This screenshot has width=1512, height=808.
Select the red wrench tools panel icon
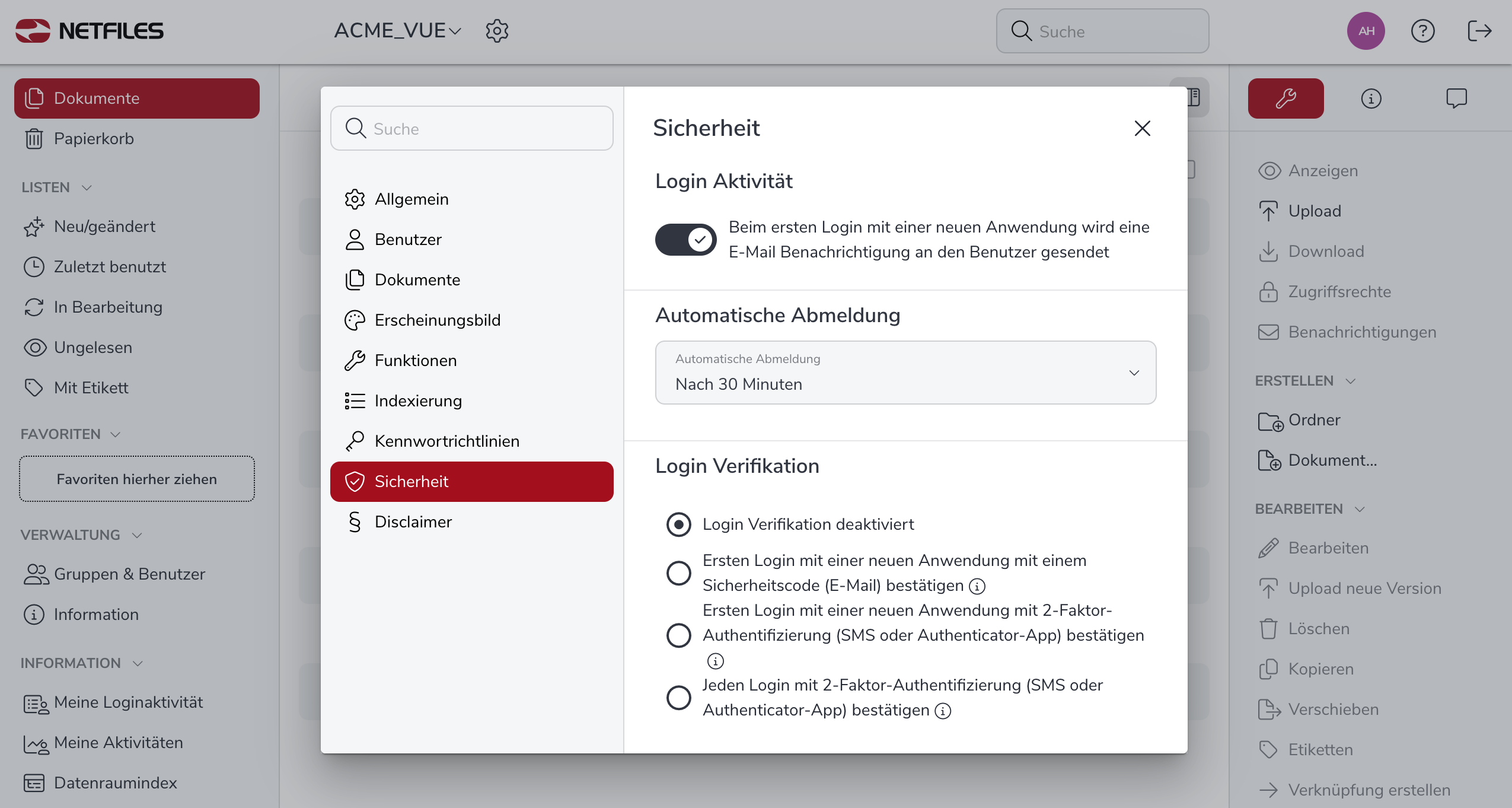click(1285, 98)
